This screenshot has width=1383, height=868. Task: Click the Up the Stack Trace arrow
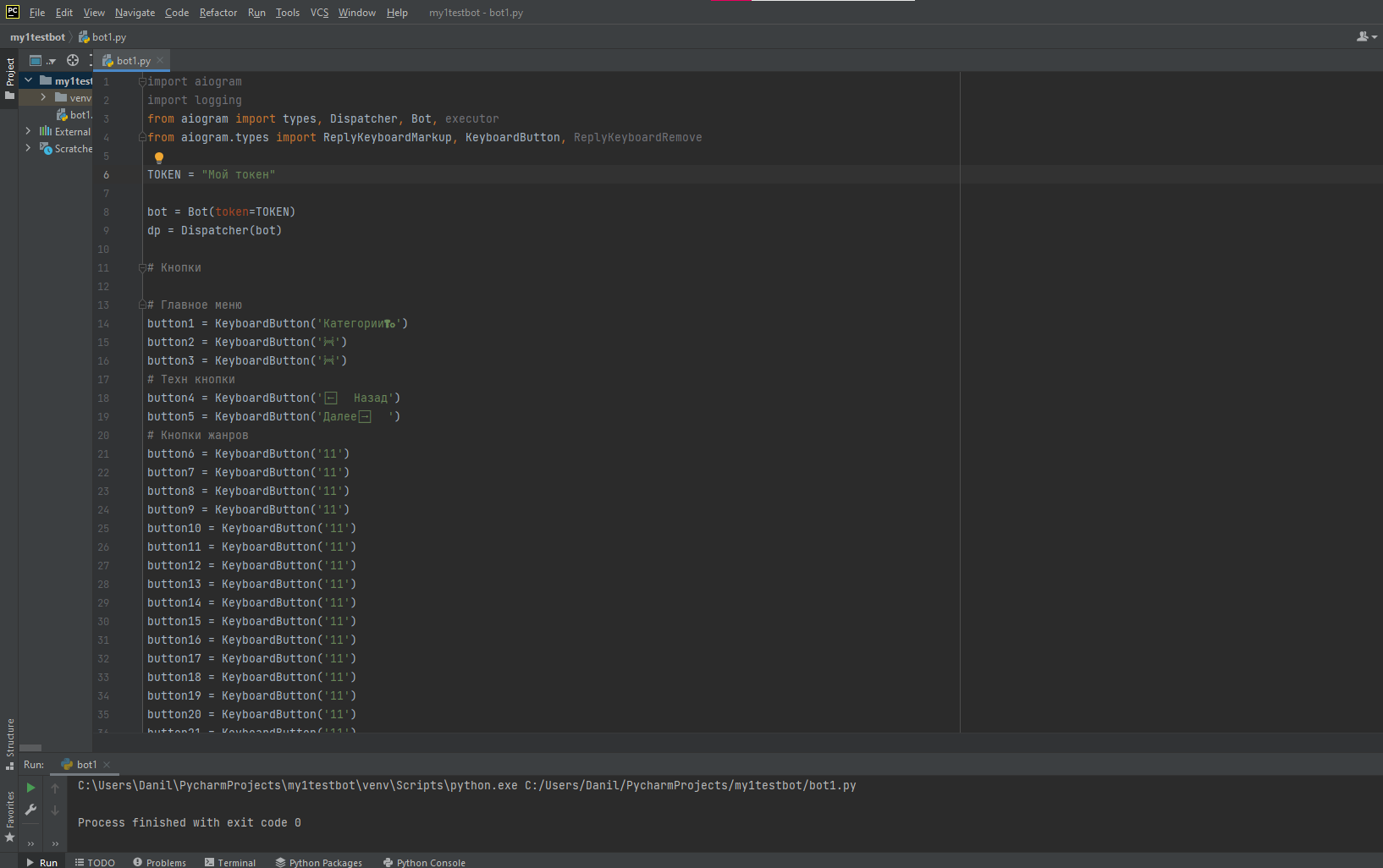pos(55,788)
